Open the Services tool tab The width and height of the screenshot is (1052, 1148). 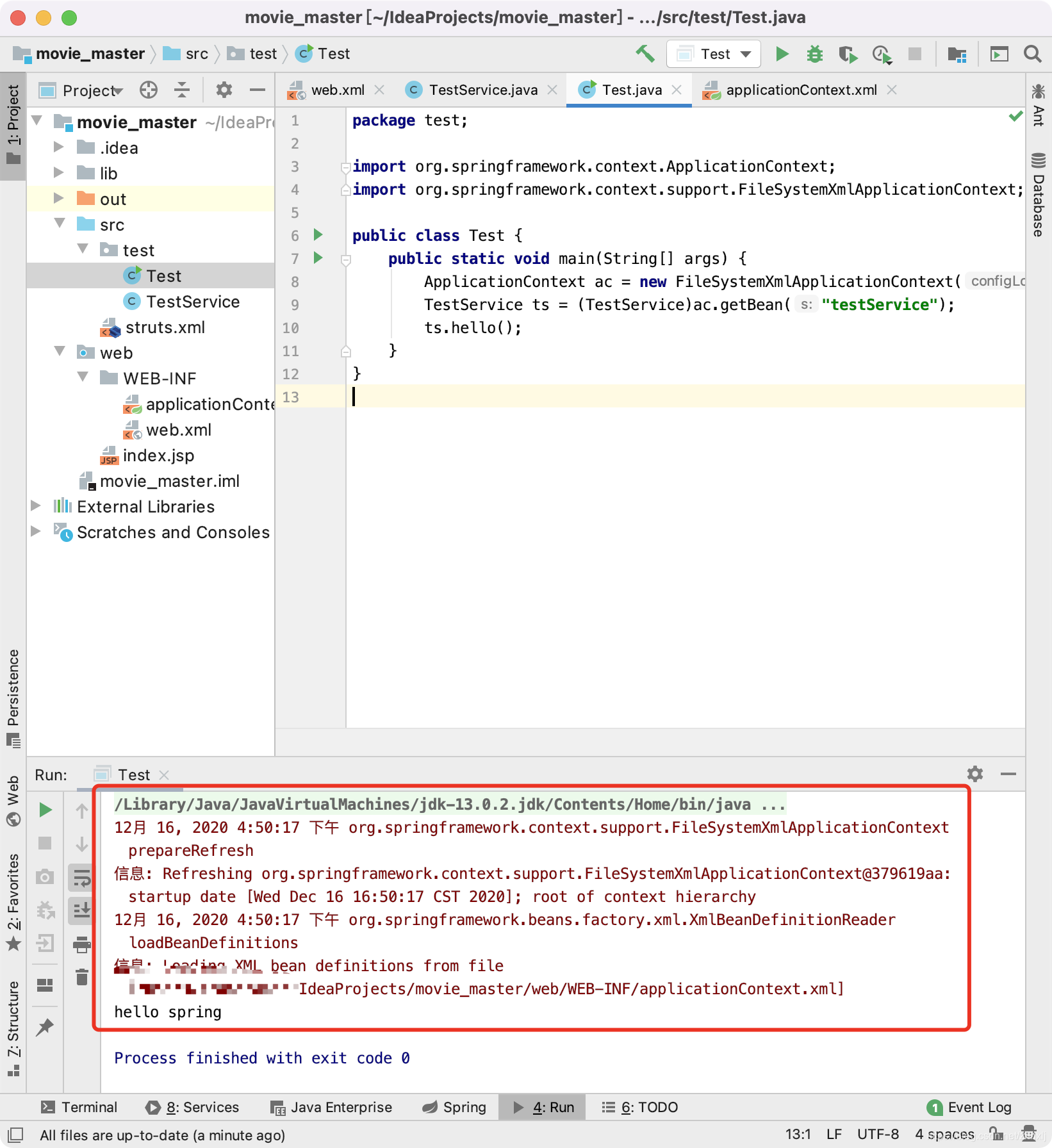[x=192, y=1107]
